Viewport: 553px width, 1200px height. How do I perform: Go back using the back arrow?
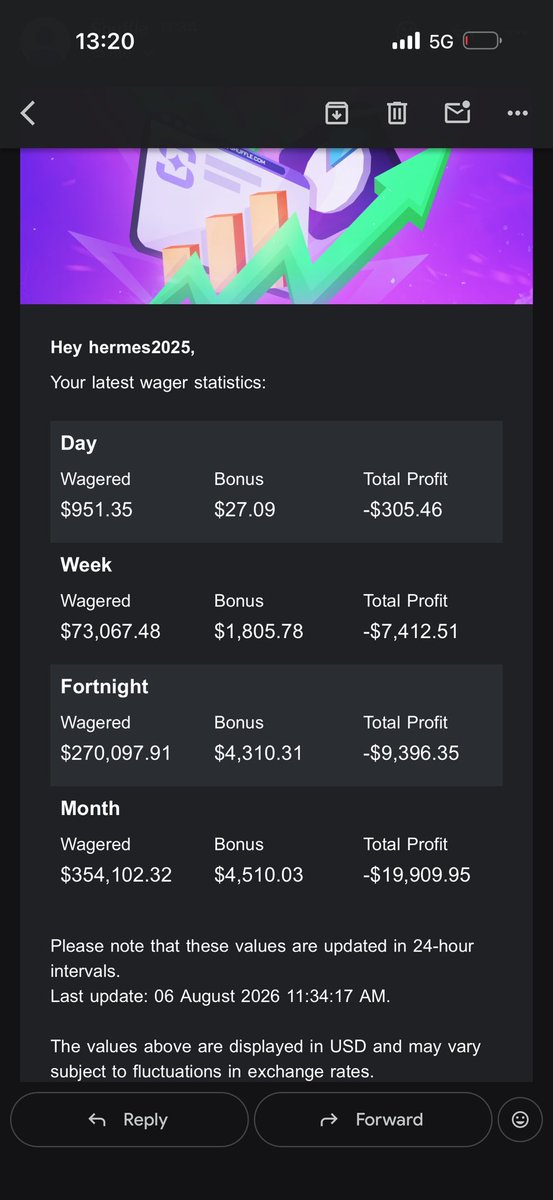tap(28, 113)
